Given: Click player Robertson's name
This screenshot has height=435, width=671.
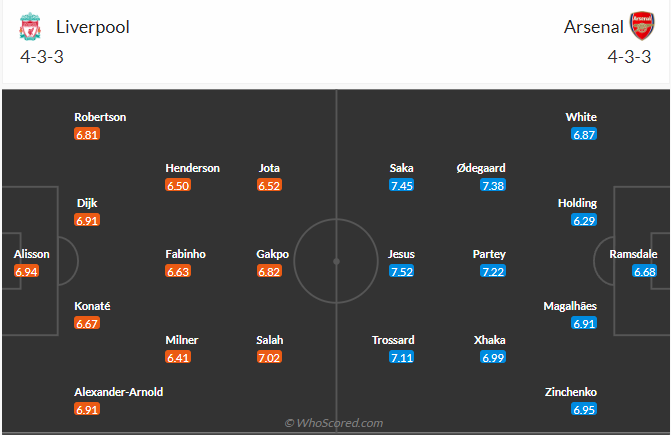Looking at the screenshot, I should coord(100,117).
